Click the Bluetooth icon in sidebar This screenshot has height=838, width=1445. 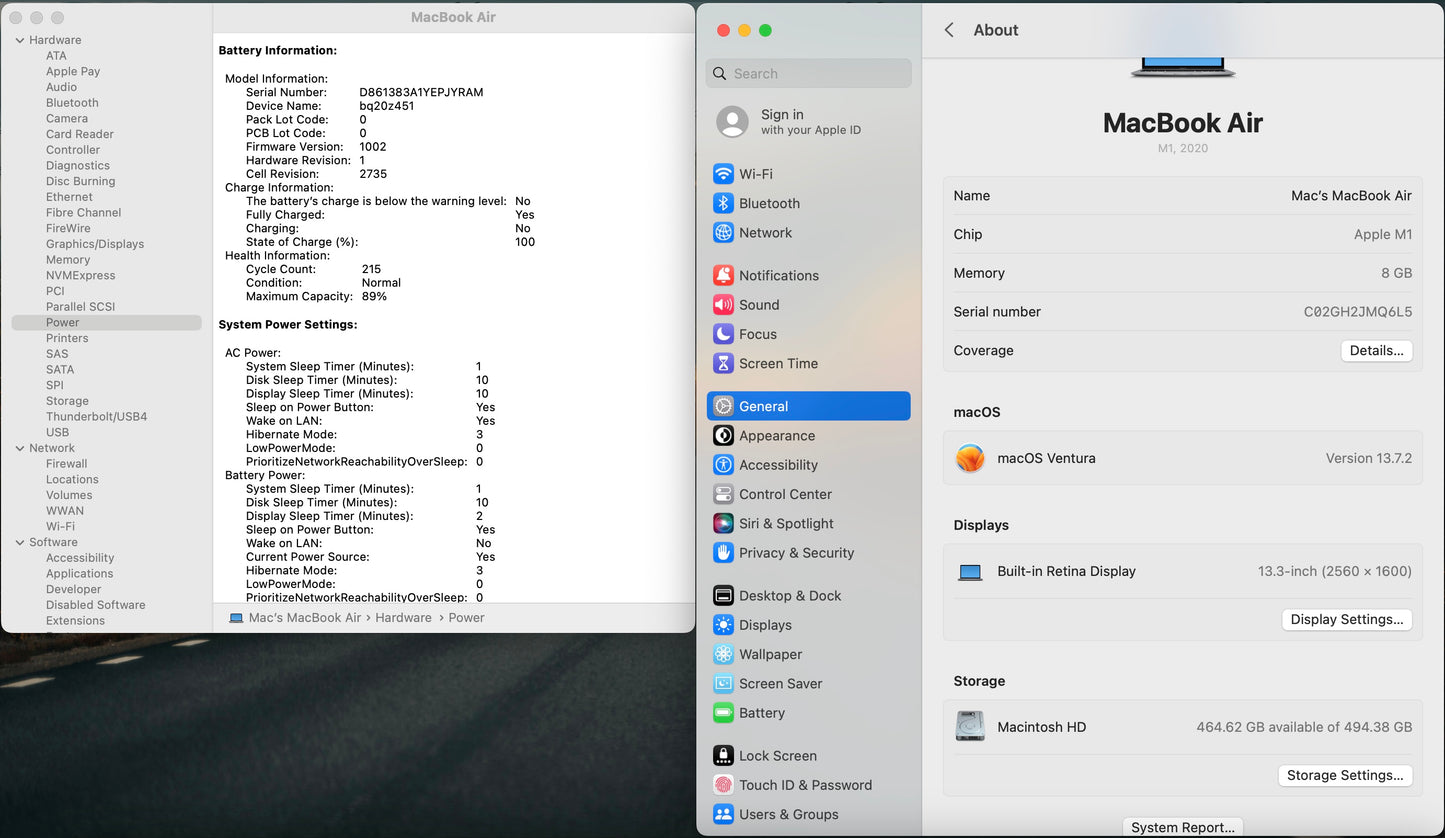point(723,203)
